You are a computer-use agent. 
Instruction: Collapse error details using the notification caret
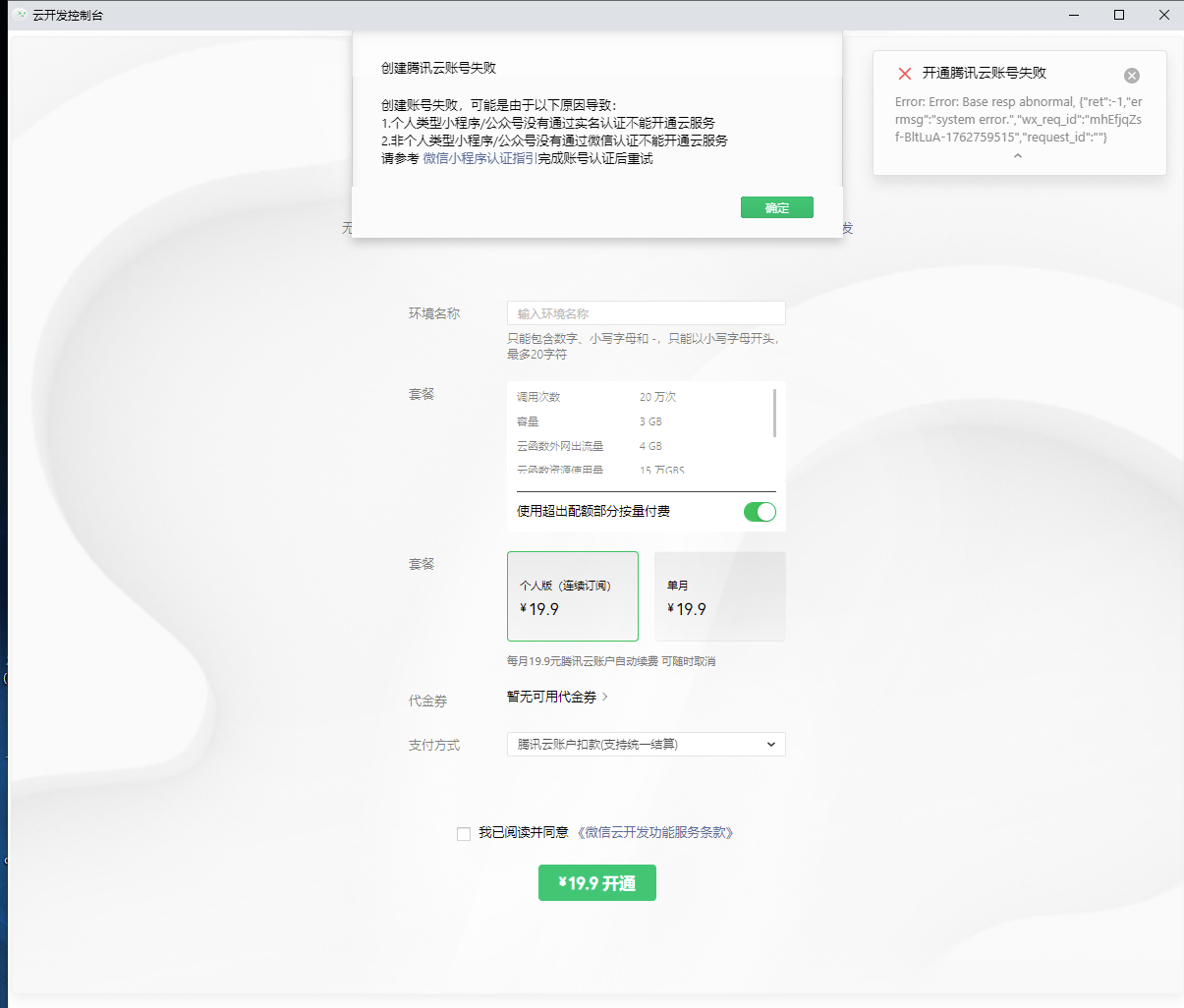(1018, 156)
